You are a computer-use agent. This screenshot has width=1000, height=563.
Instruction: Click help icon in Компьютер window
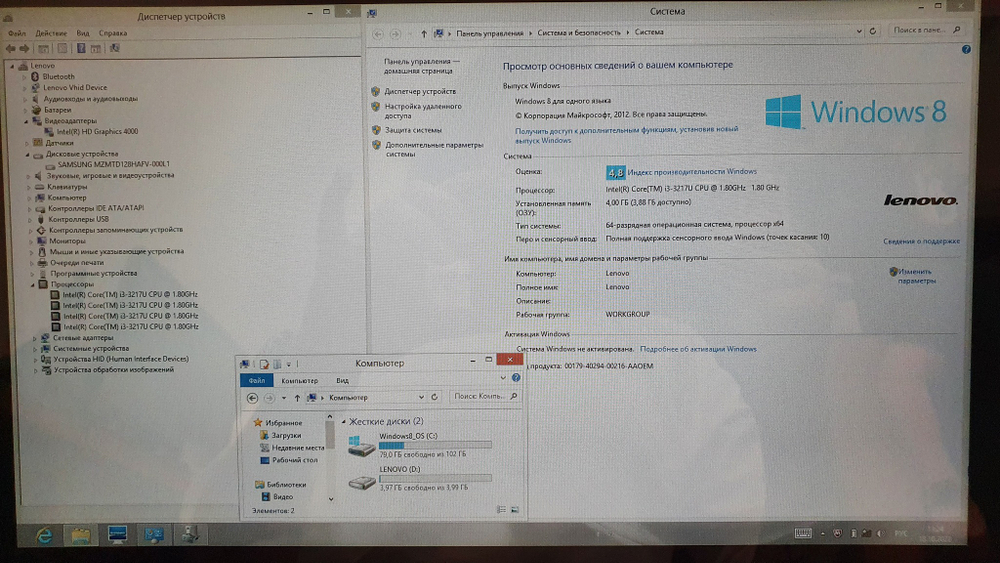[516, 378]
